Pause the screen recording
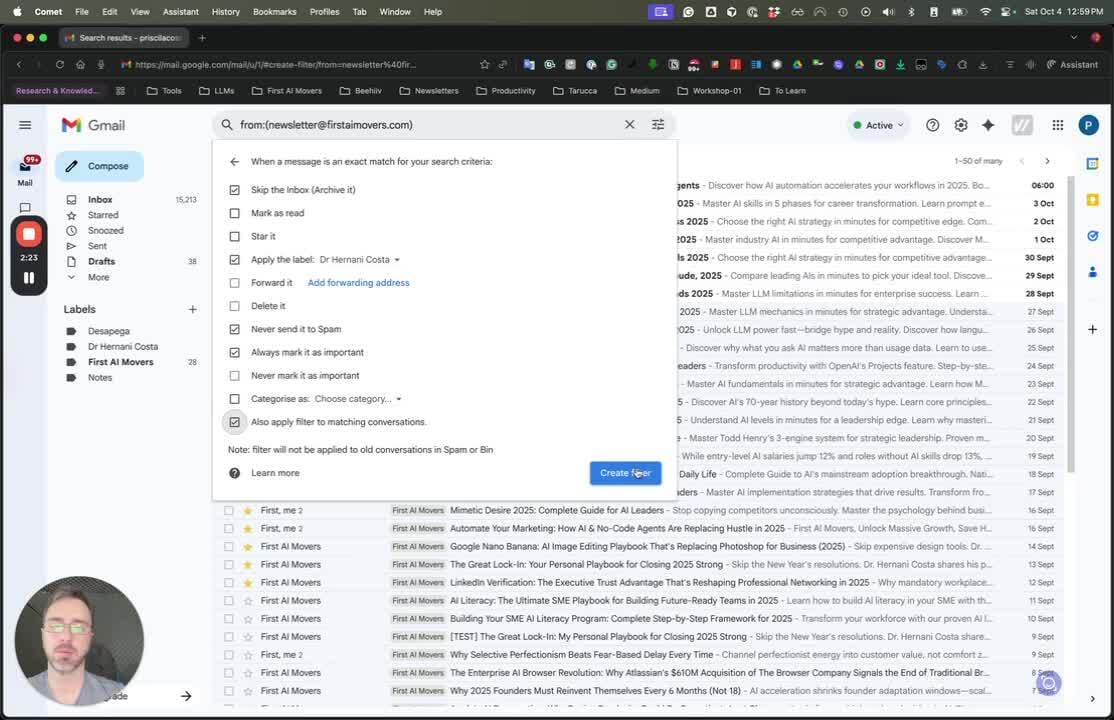 click(x=28, y=278)
